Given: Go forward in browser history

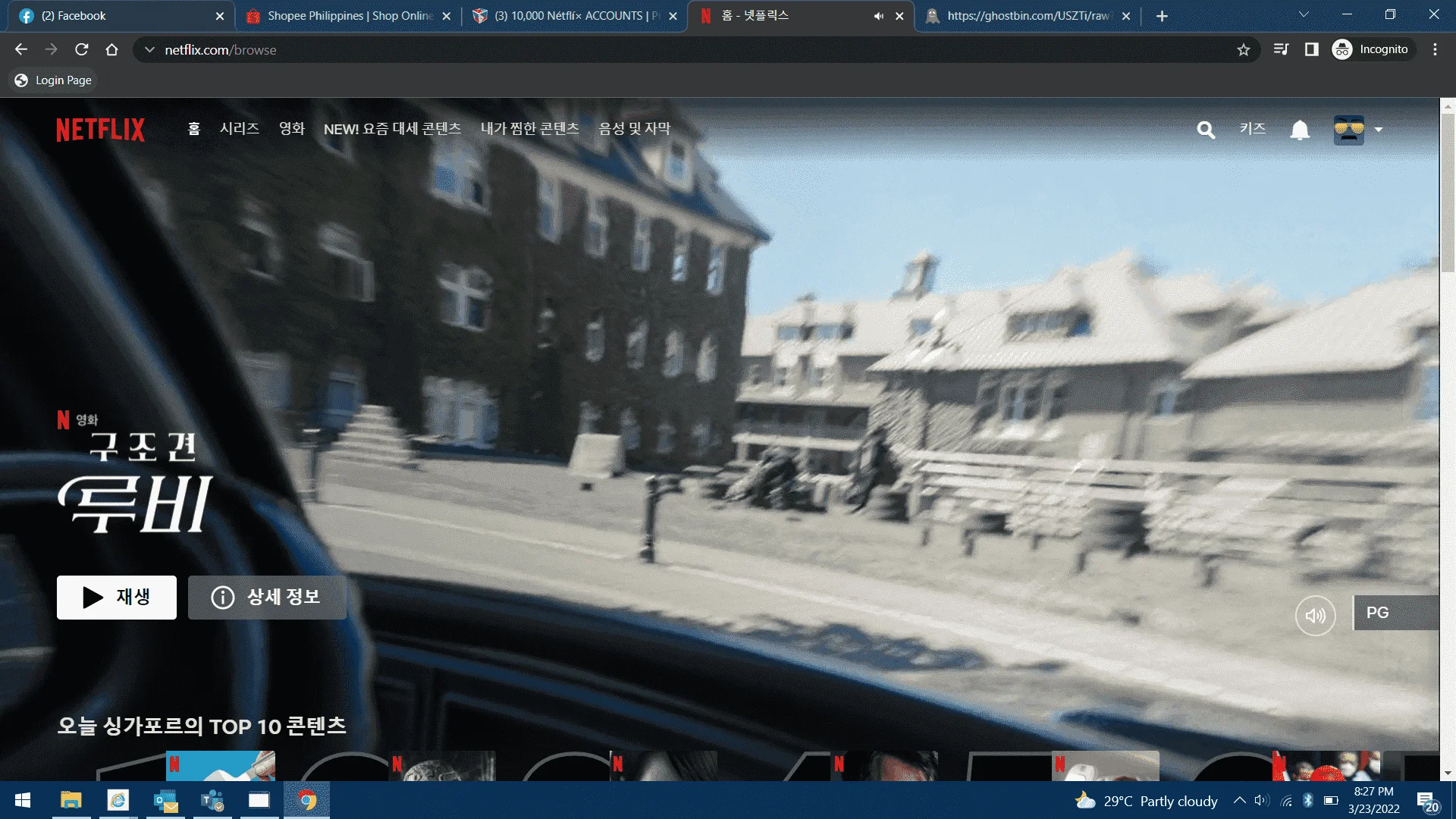Looking at the screenshot, I should 52,49.
